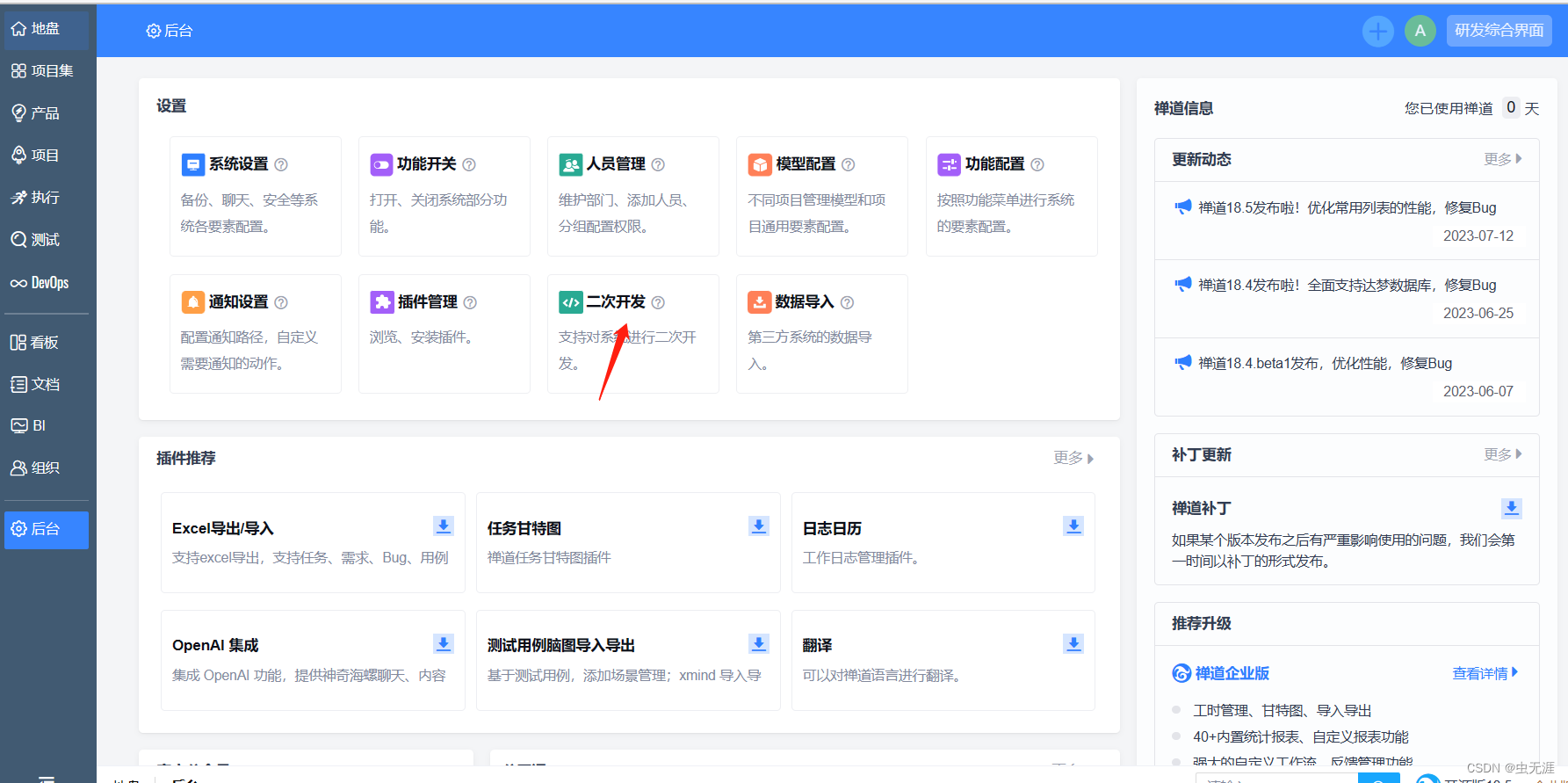Open the 系统设置 card title
This screenshot has height=783, width=1568.
tap(239, 164)
